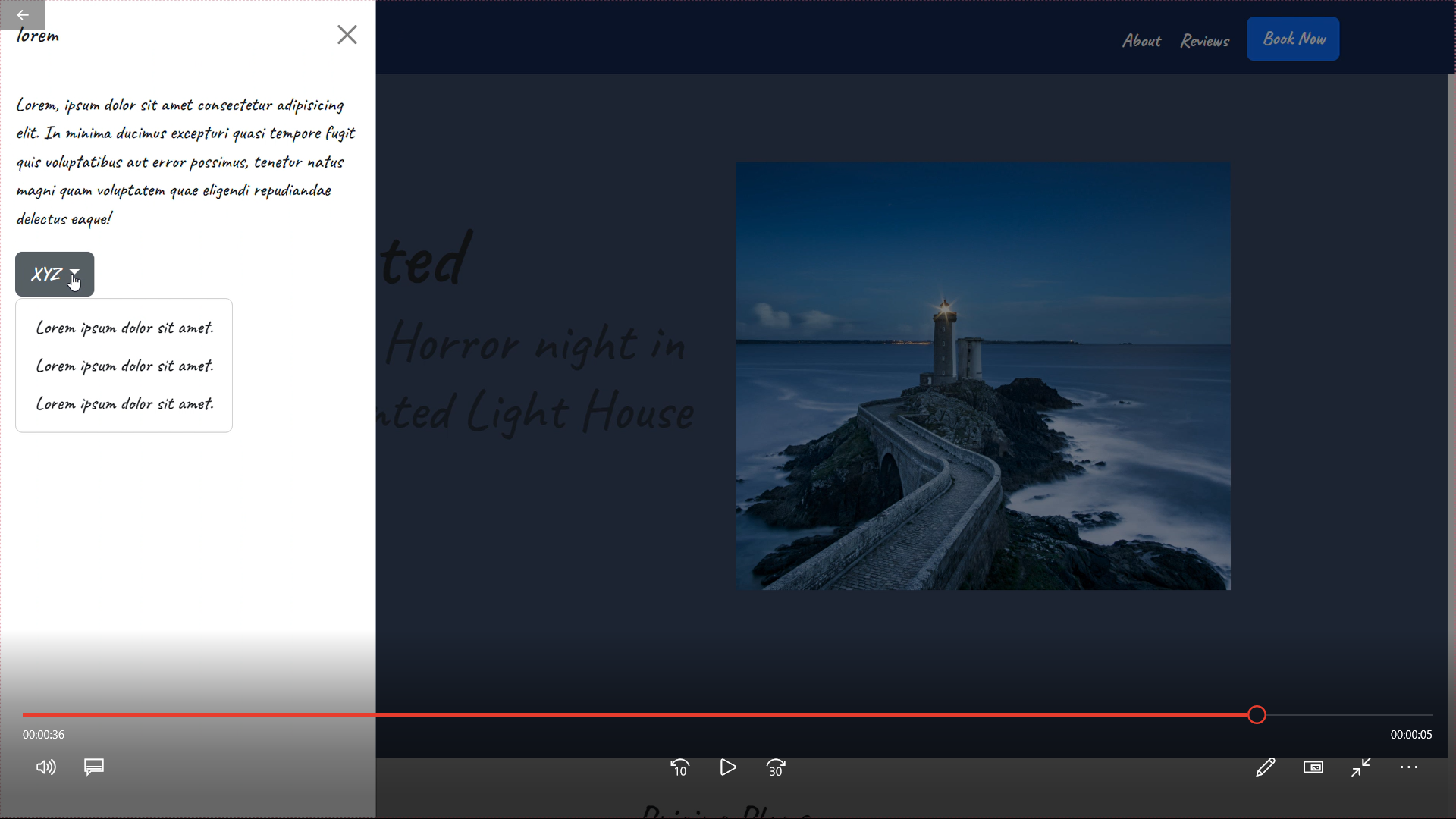The width and height of the screenshot is (1456, 819).
Task: Select the first Lorem ipsum dropdown item
Action: (124, 328)
